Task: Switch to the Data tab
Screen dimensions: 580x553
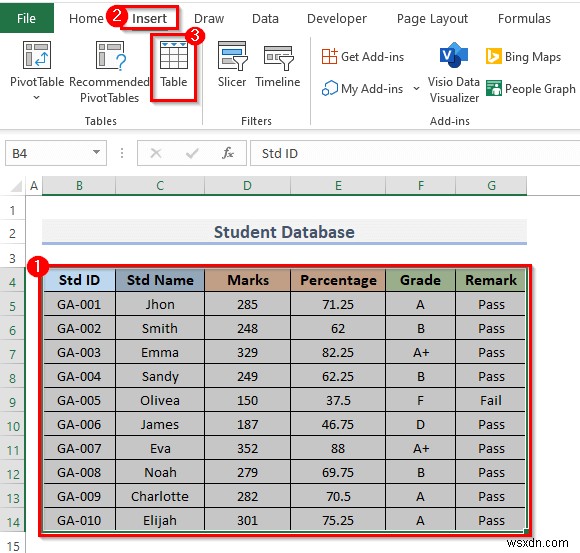Action: [x=265, y=18]
